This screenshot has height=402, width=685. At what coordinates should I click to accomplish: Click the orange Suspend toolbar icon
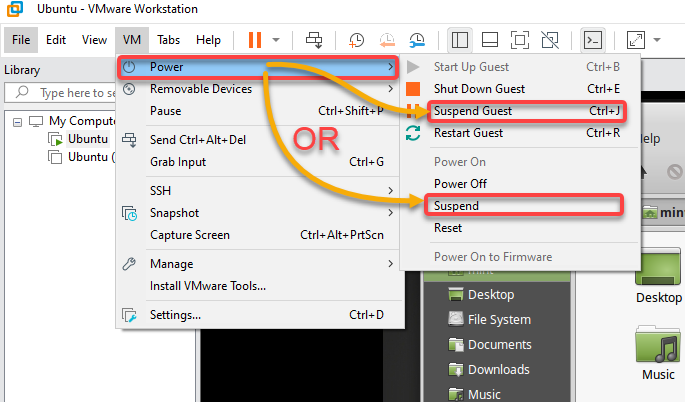[x=255, y=40]
